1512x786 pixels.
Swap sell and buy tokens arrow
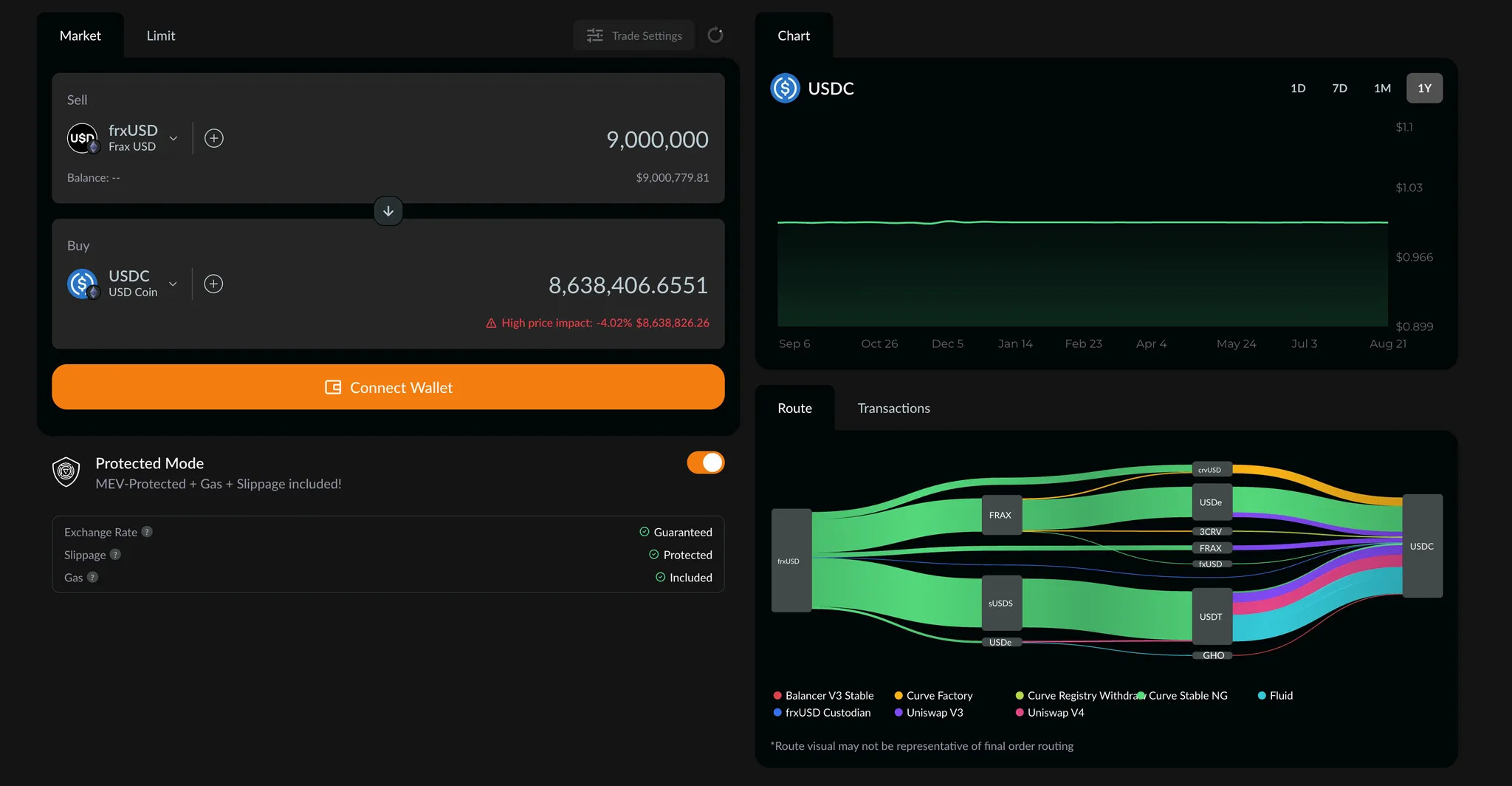point(388,211)
